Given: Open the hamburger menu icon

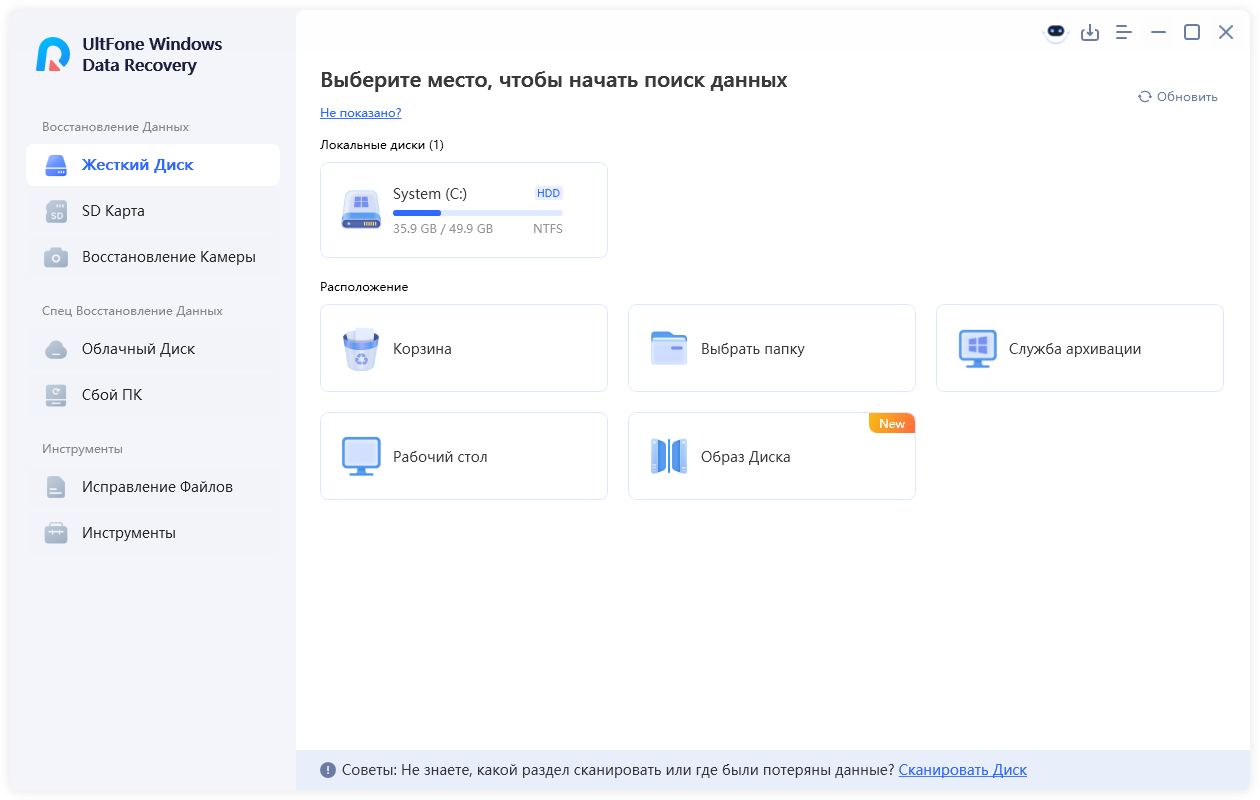Looking at the screenshot, I should tap(1124, 33).
